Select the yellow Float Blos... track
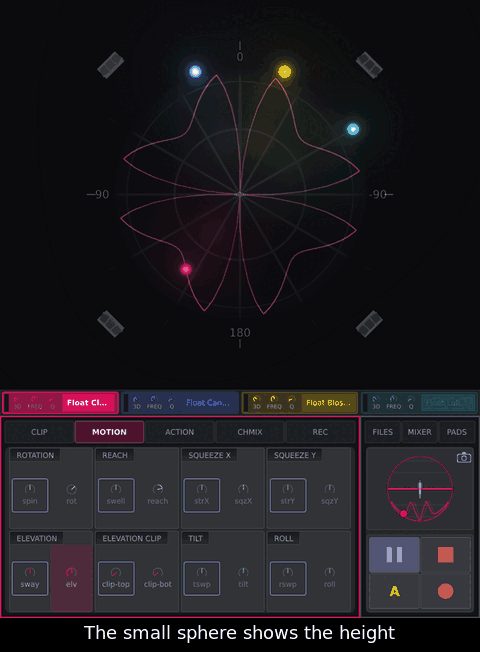Viewport: 480px width, 652px height. [328, 403]
